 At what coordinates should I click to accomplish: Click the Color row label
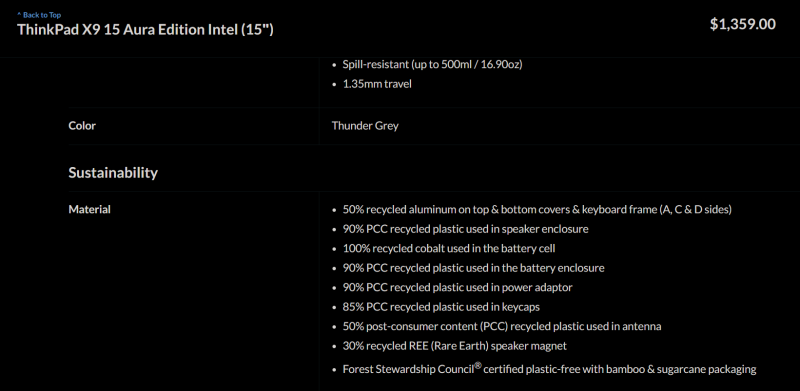(x=82, y=126)
